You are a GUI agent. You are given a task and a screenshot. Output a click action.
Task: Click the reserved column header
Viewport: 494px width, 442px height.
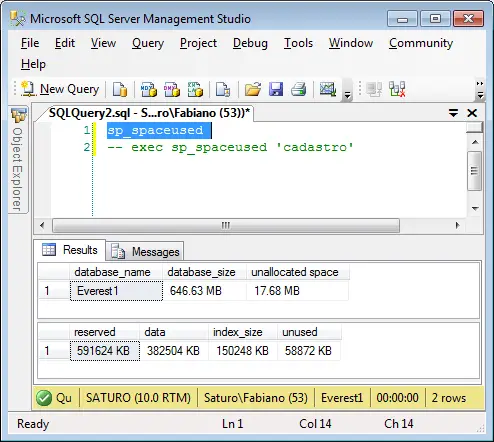pyautogui.click(x=104, y=332)
